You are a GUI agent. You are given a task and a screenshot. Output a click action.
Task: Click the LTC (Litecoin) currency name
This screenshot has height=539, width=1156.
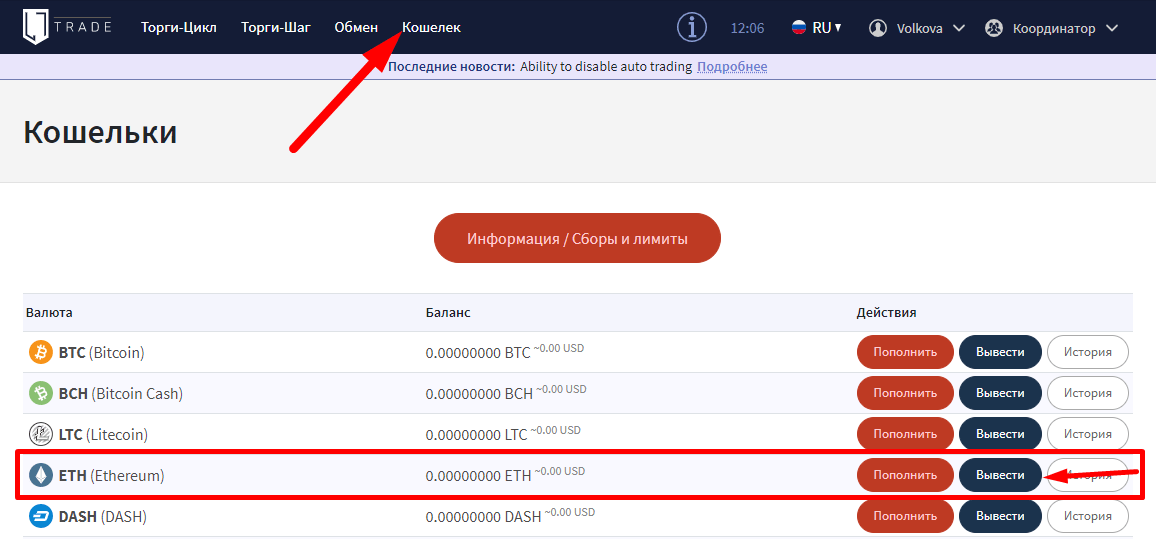[103, 435]
